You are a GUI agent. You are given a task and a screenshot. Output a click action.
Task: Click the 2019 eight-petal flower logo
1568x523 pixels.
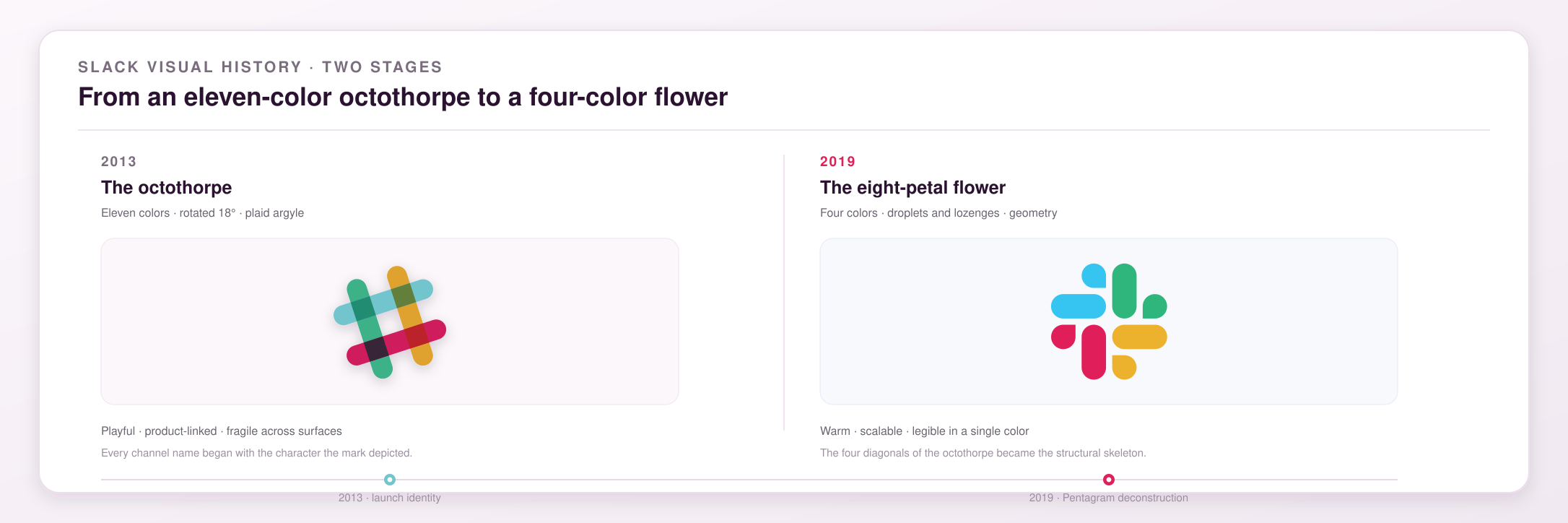(x=1109, y=321)
